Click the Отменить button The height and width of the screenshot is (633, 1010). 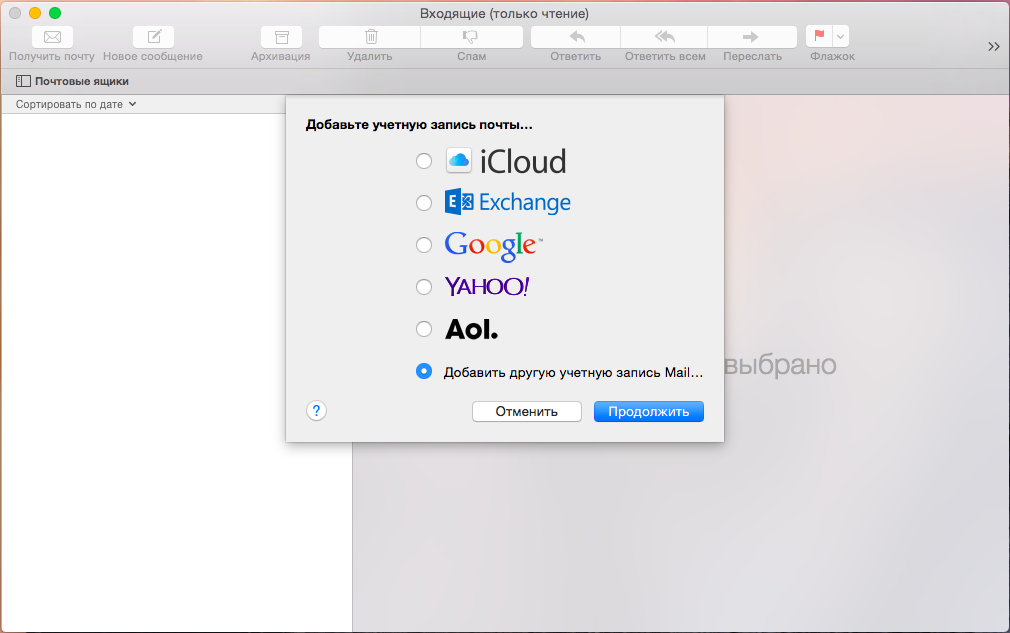tap(527, 411)
